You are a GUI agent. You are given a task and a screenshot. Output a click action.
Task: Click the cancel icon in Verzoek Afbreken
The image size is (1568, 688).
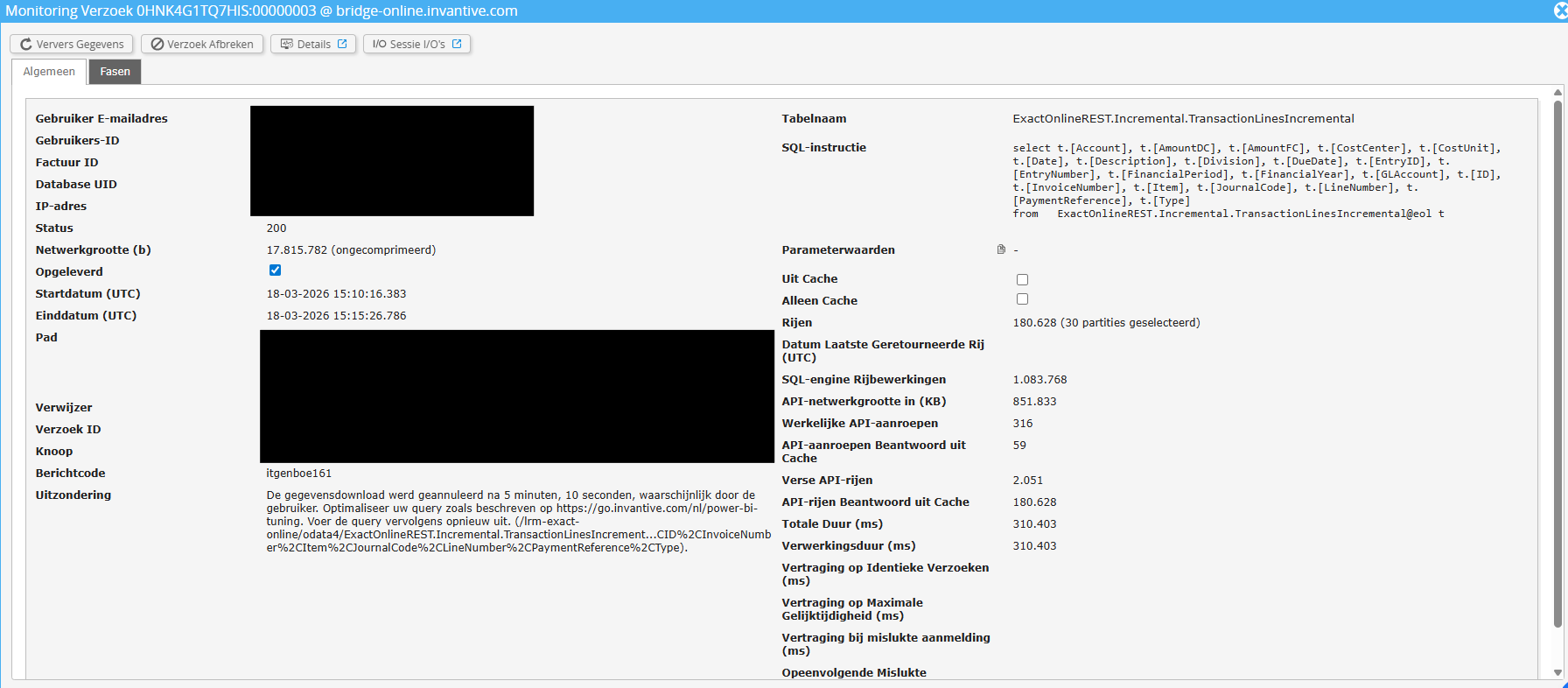point(157,45)
